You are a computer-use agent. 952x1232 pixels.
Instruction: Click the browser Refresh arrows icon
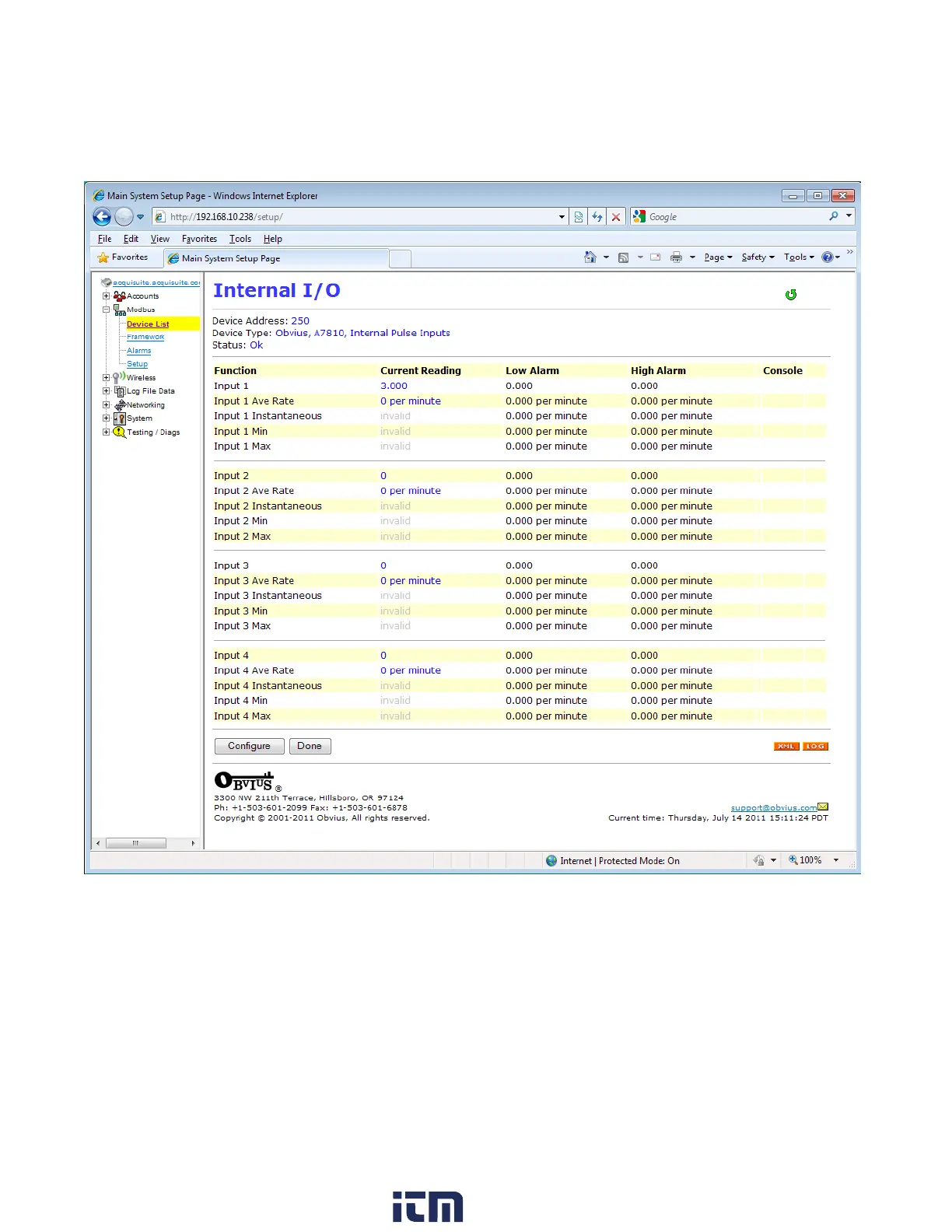pos(597,217)
